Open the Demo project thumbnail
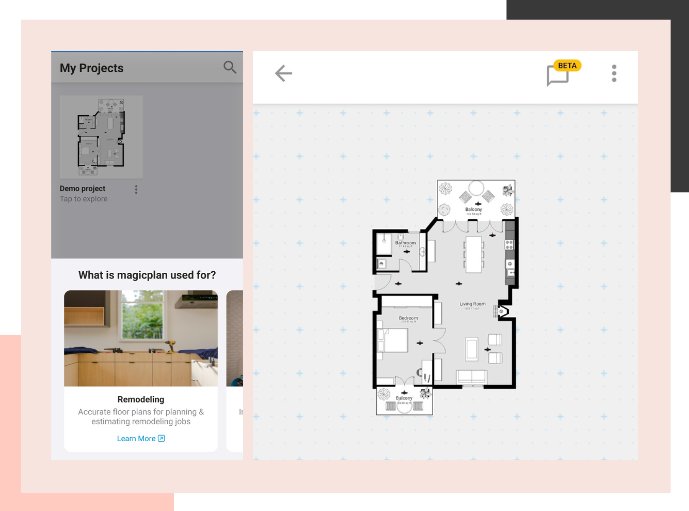This screenshot has width=689, height=511. click(102, 137)
